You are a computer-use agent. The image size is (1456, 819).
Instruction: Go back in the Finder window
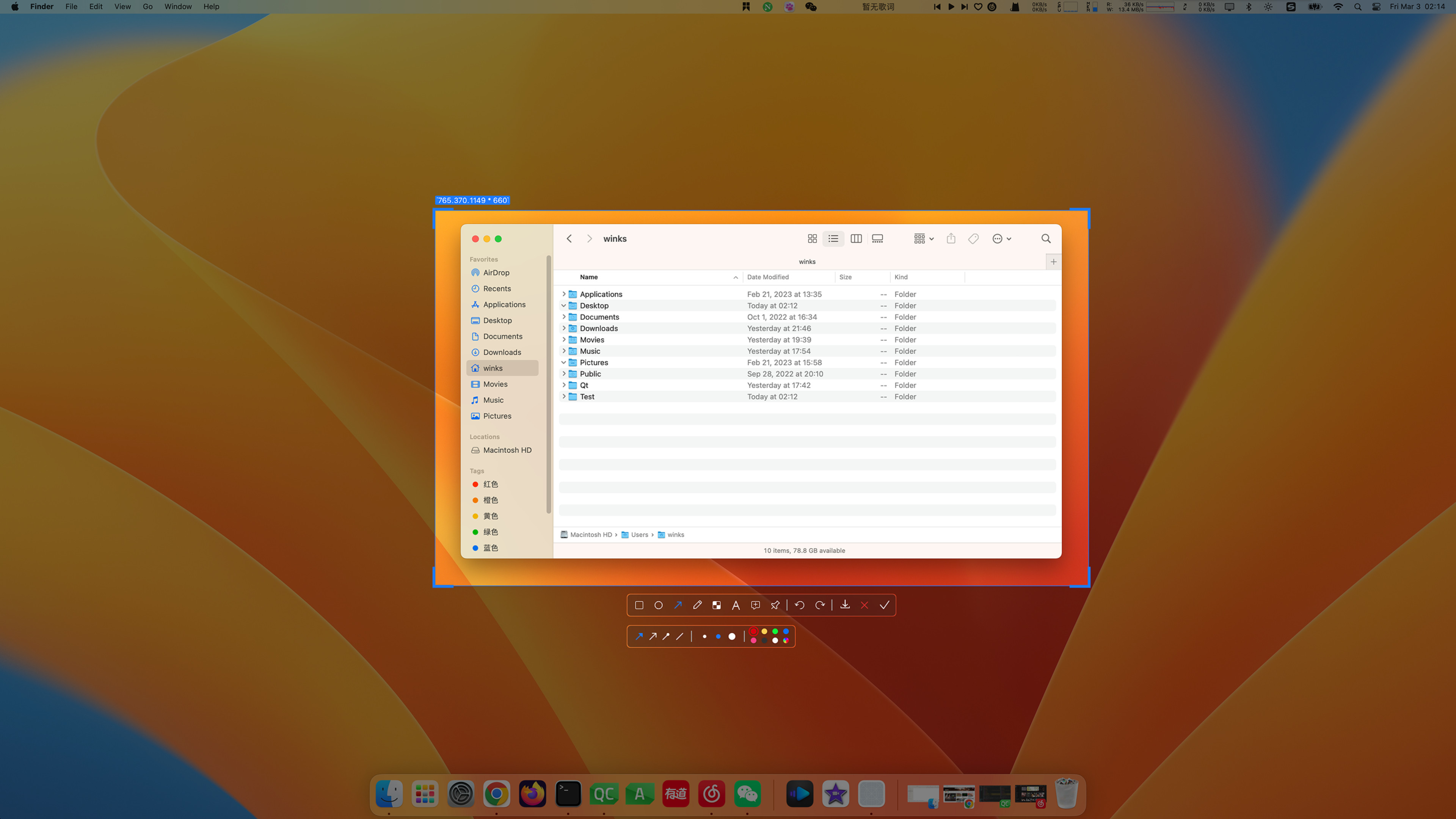coord(569,238)
